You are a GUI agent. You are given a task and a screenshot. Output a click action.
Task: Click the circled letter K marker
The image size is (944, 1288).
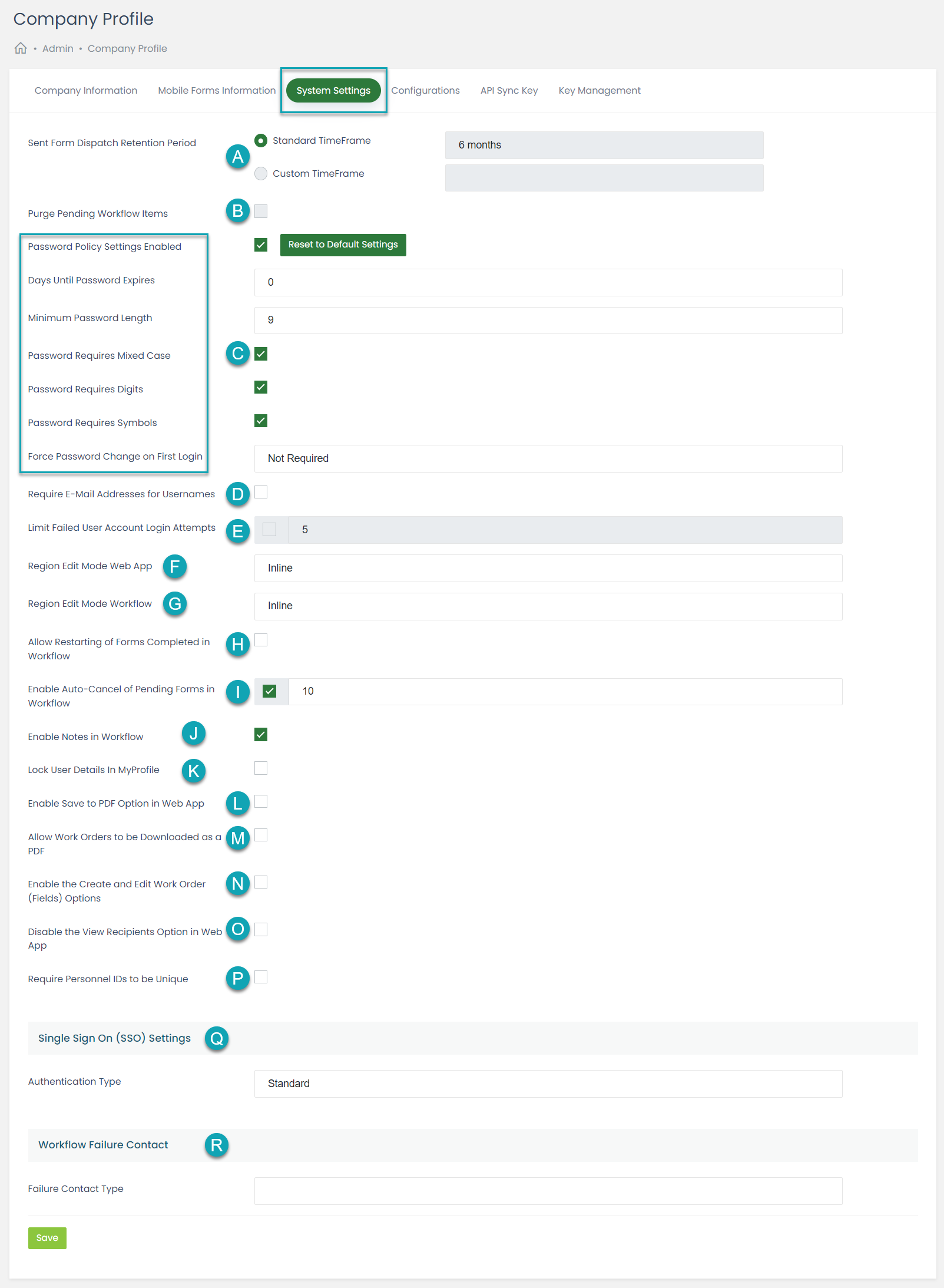[x=194, y=771]
